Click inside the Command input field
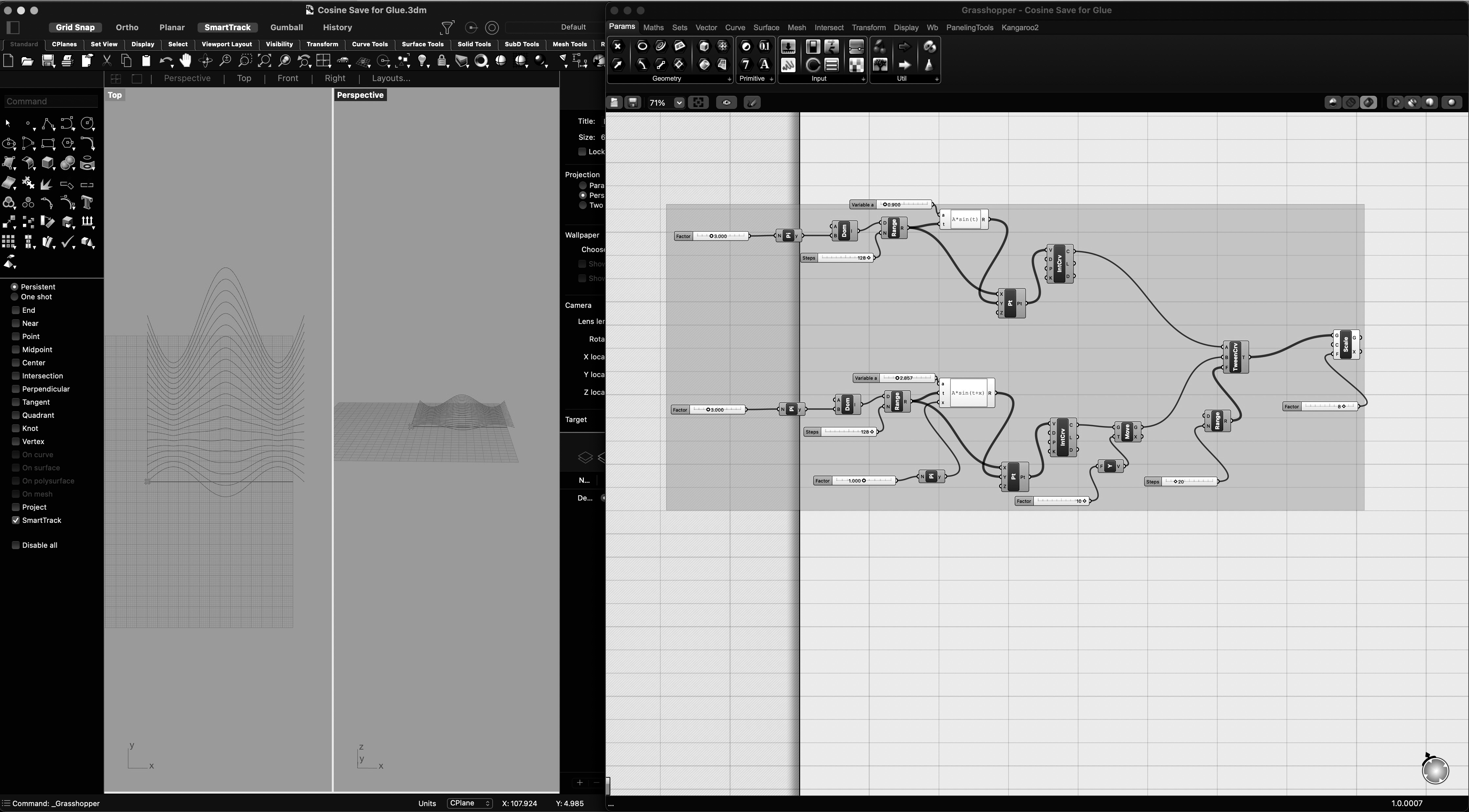Image resolution: width=1469 pixels, height=812 pixels. (50, 101)
